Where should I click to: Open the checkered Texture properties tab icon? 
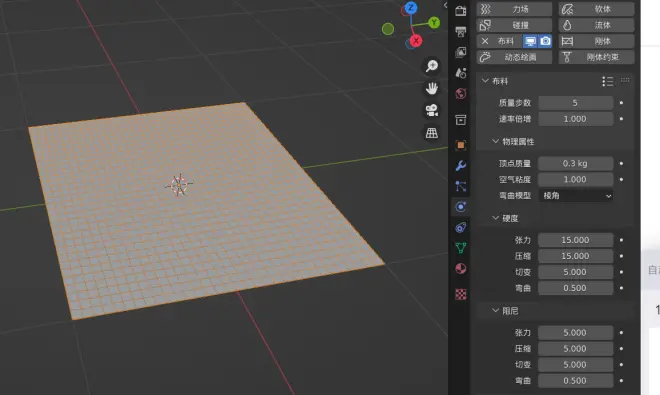tap(460, 294)
